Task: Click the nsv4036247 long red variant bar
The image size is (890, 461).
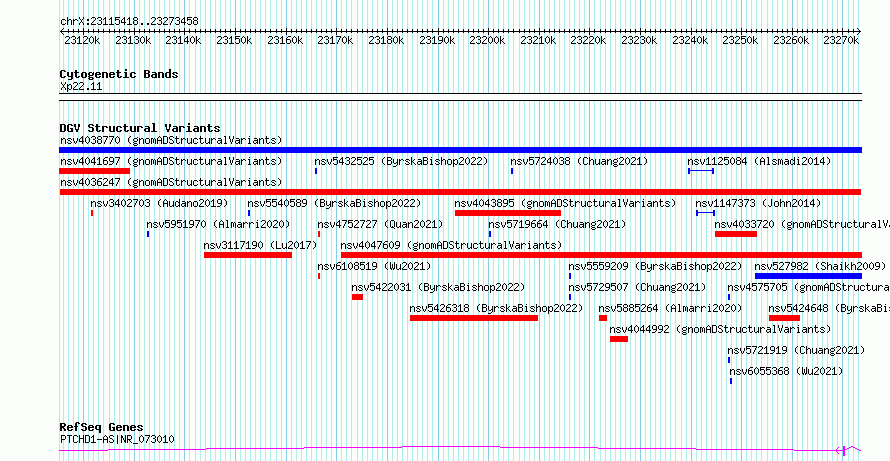Action: (460, 192)
